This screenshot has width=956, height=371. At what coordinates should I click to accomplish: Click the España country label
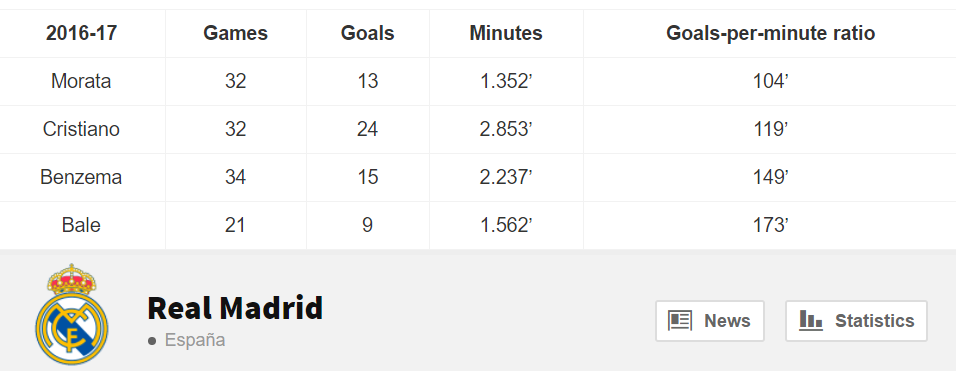(194, 340)
